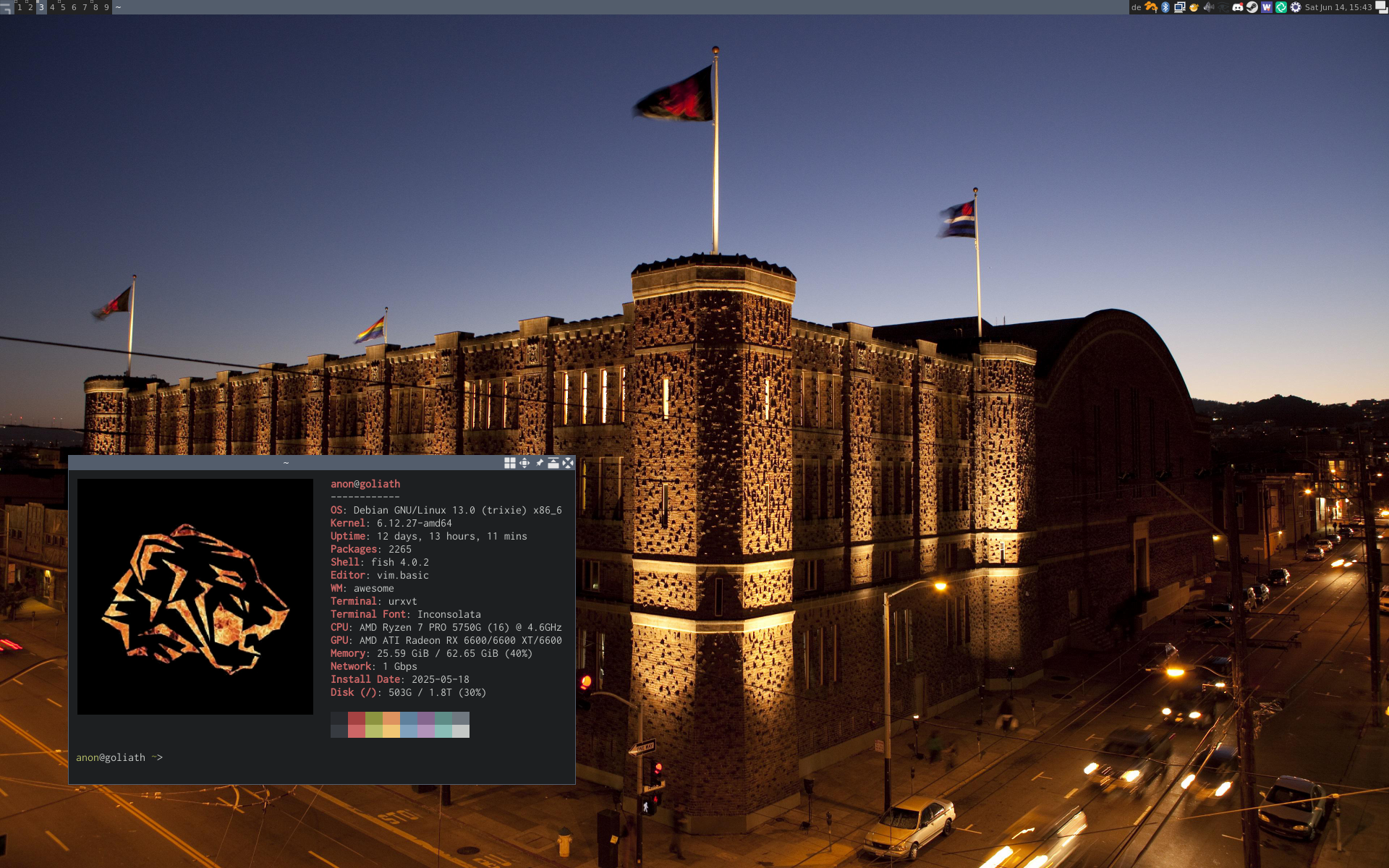
Task: Click the date and time clock
Action: [1338, 7]
